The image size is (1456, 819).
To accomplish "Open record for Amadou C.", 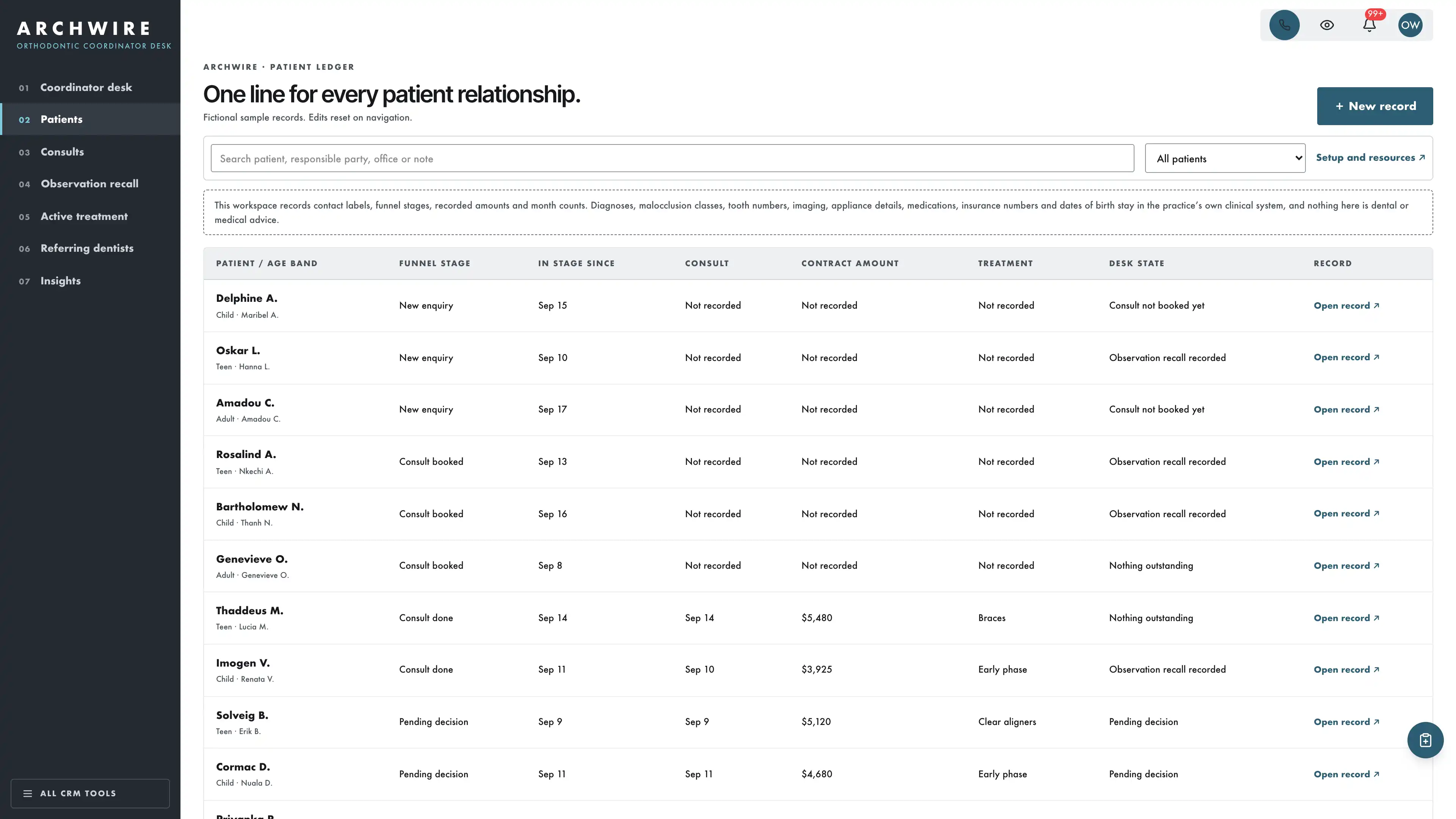I will 1346,410.
